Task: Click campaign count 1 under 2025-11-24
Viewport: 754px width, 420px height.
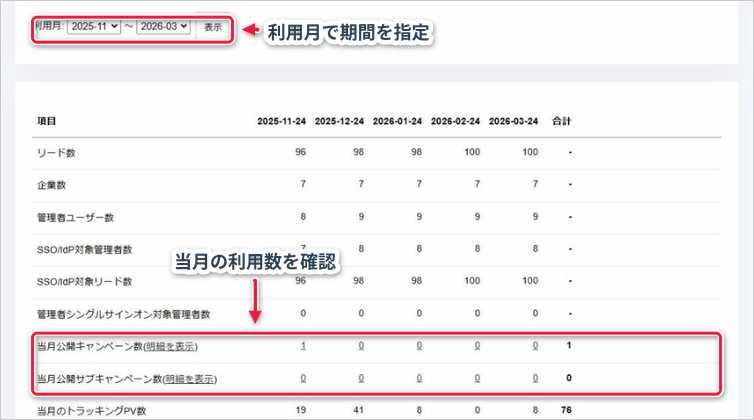Action: click(303, 345)
